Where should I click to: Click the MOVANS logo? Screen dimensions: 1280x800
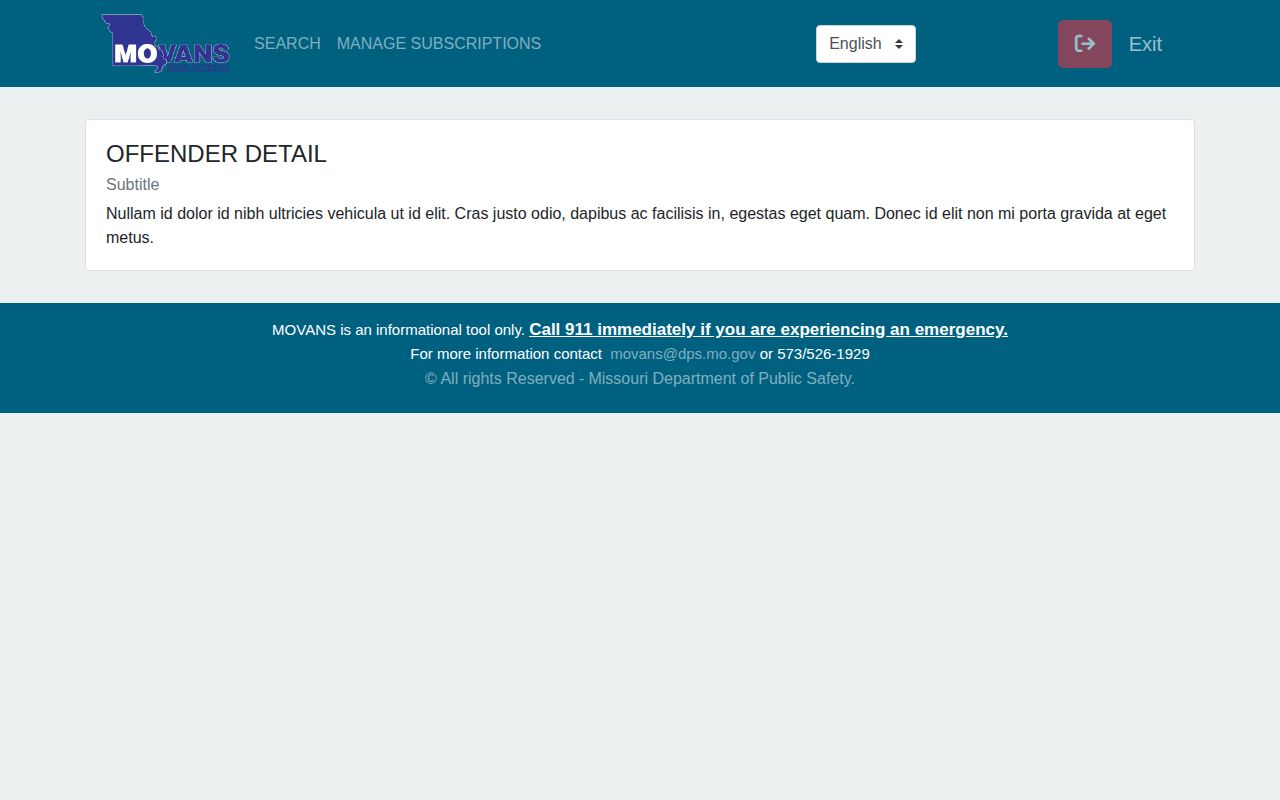point(166,43)
